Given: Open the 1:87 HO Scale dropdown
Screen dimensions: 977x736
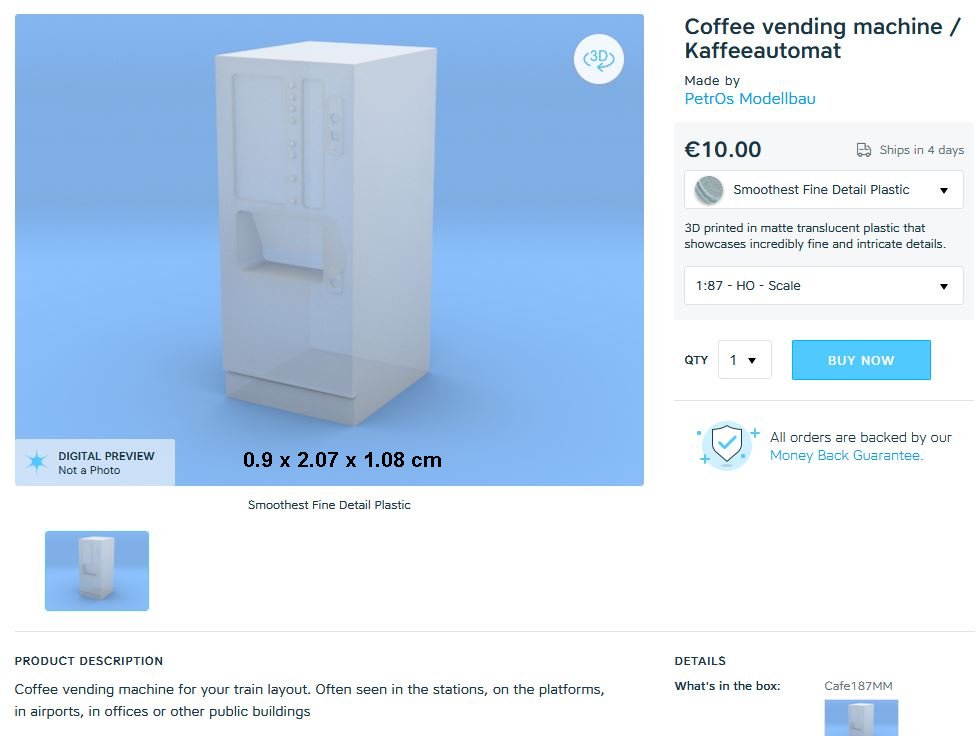Looking at the screenshot, I should (x=824, y=285).
